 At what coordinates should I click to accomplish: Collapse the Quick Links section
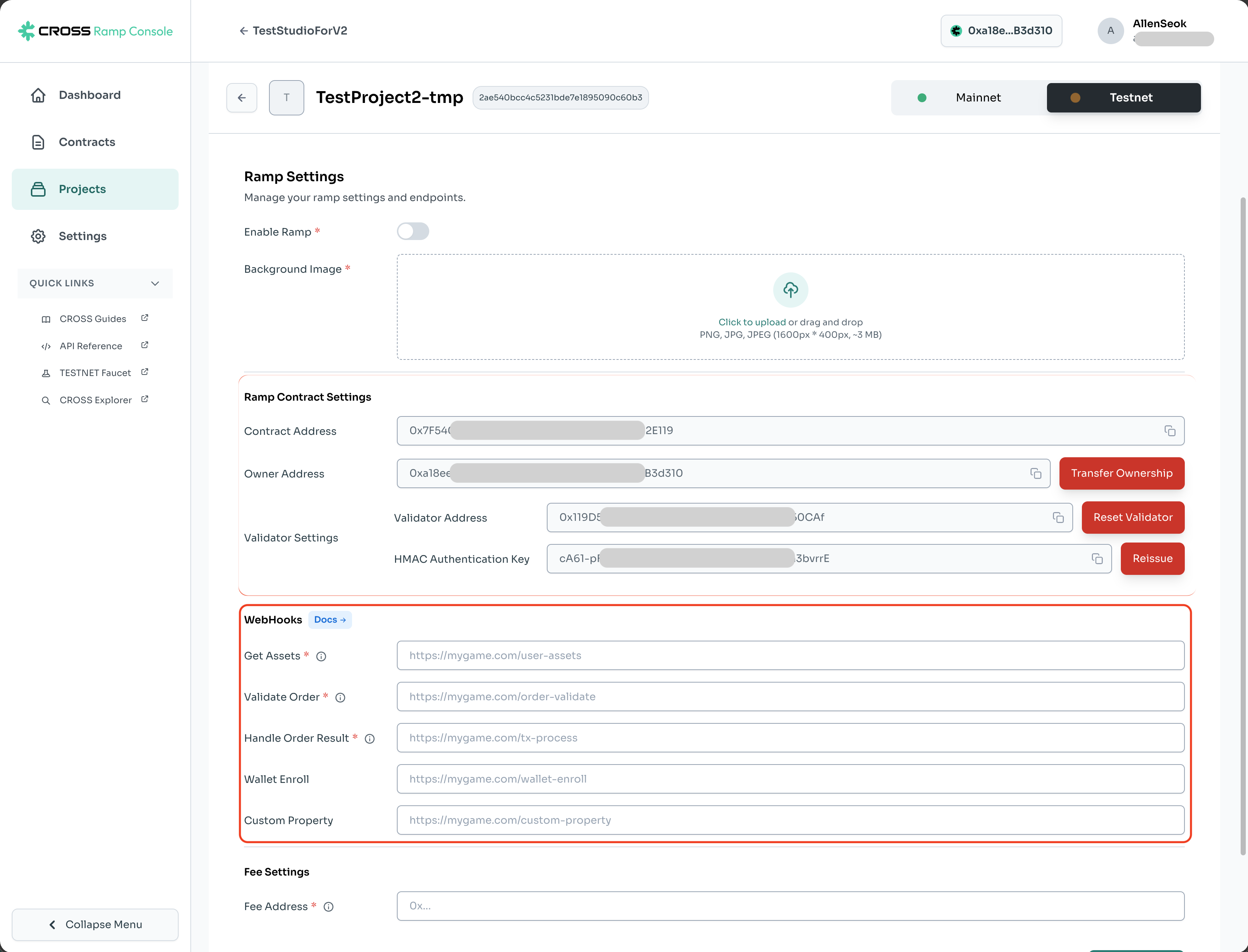point(155,283)
